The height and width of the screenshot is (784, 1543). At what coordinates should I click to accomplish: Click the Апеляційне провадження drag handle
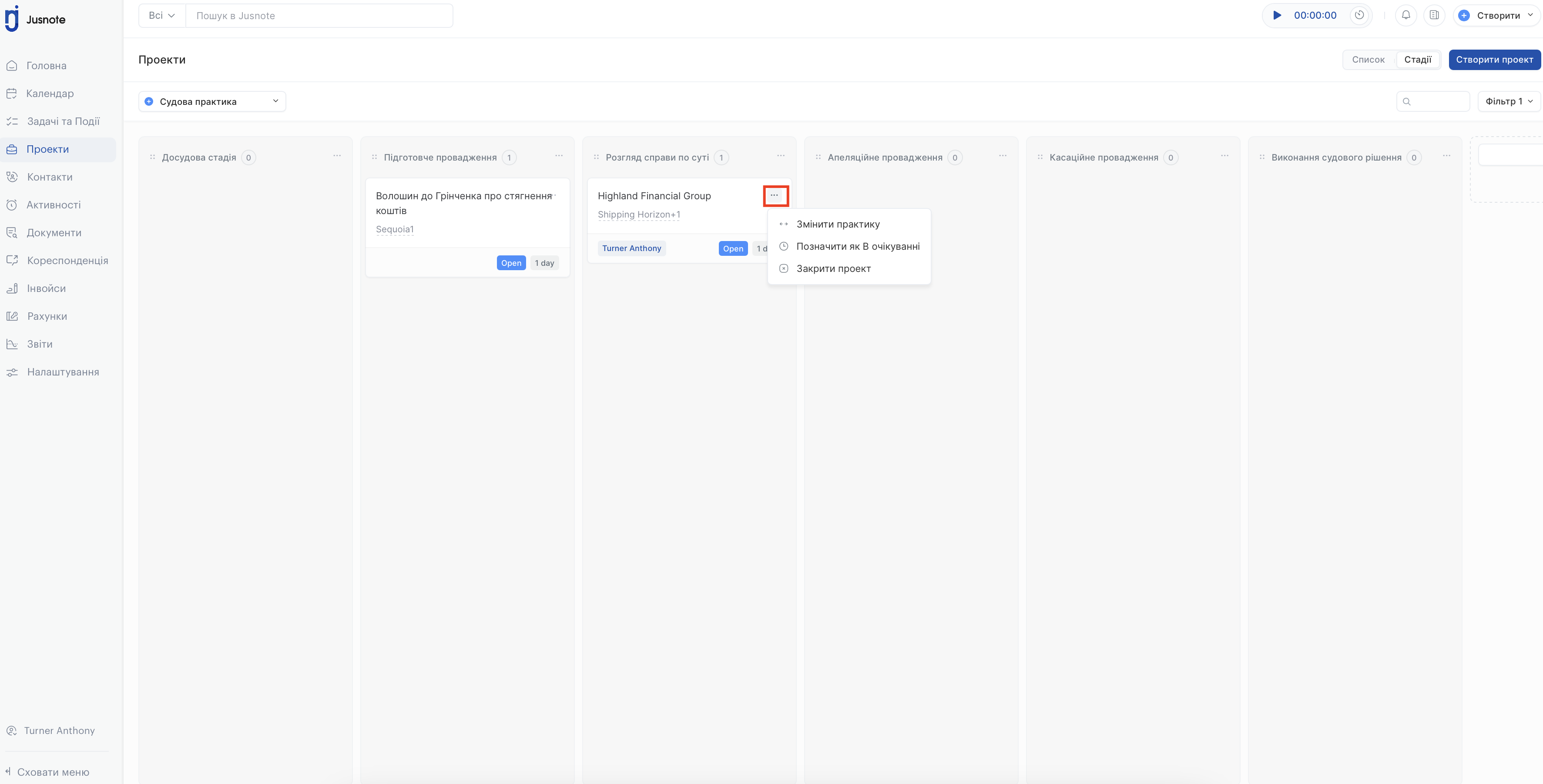click(x=818, y=157)
